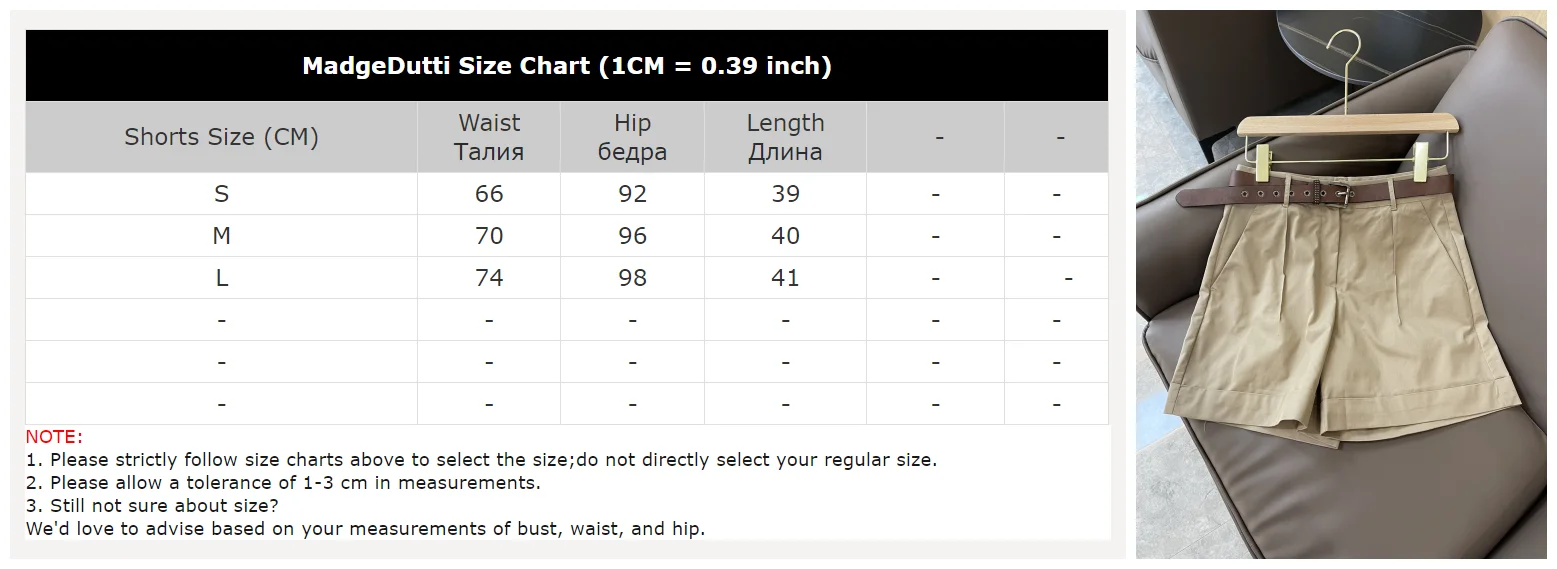Image resolution: width=1557 pixels, height=569 pixels.
Task: Select the Shorts Size (CM) header cell
Action: tap(221, 137)
